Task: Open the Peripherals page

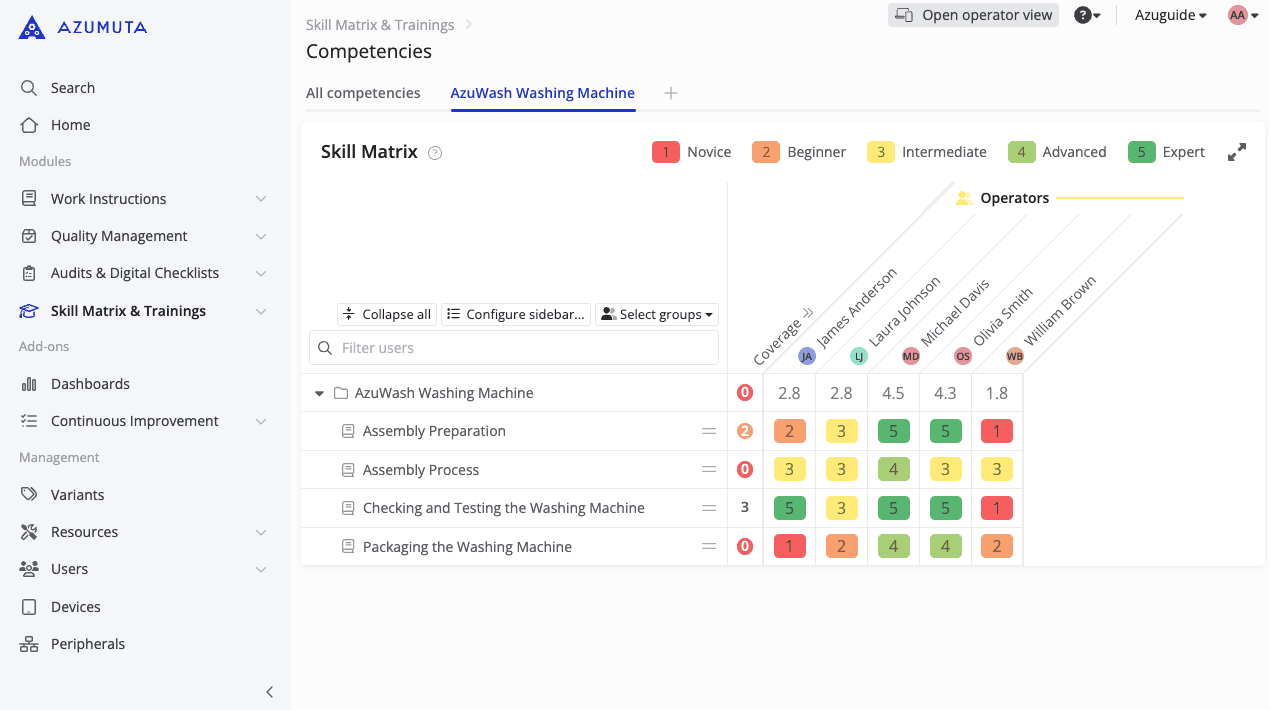Action: 88,644
